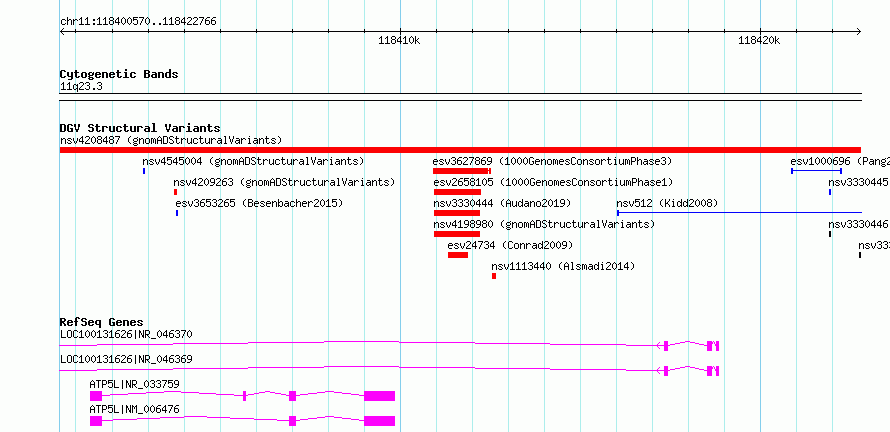The image size is (890, 432).
Task: Click the nsv3330446 variant label
Action: click(858, 224)
